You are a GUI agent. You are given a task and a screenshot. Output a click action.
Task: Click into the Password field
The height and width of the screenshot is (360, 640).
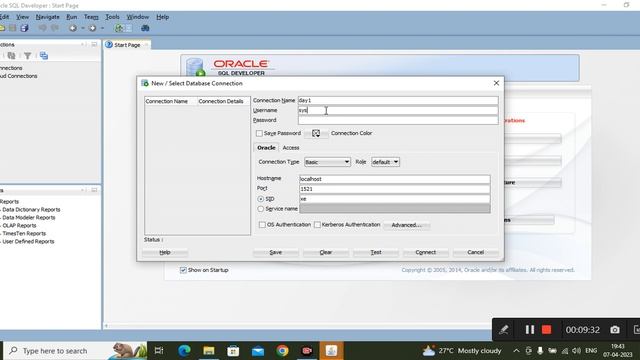(x=398, y=120)
